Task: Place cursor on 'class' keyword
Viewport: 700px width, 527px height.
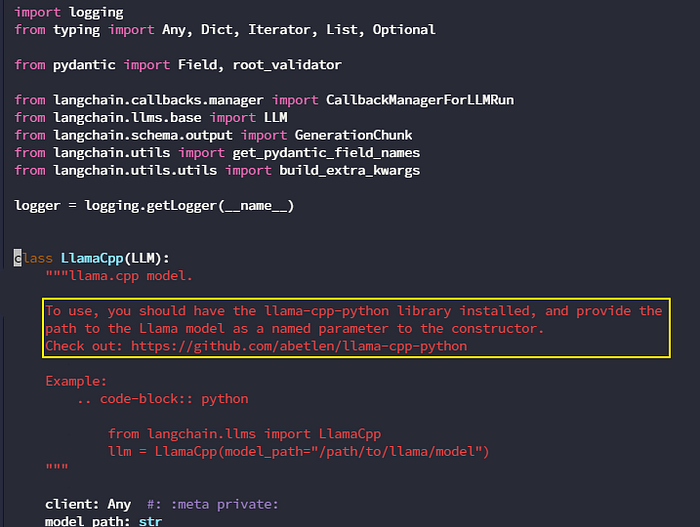Action: [x=33, y=258]
